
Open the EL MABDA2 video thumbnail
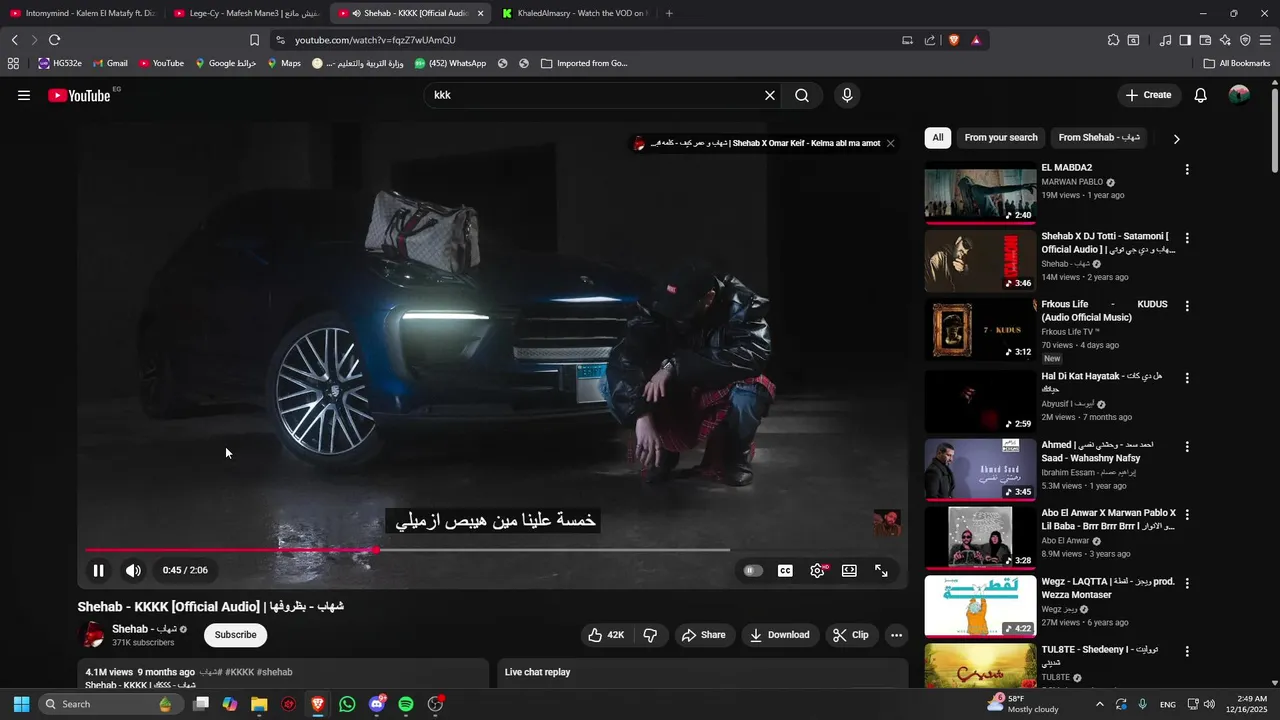coord(980,193)
